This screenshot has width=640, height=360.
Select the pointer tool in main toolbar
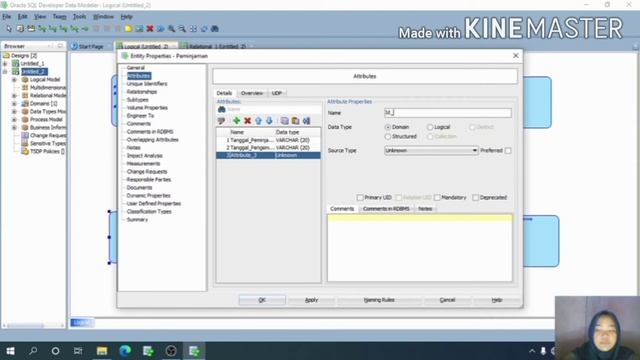tap(9, 29)
